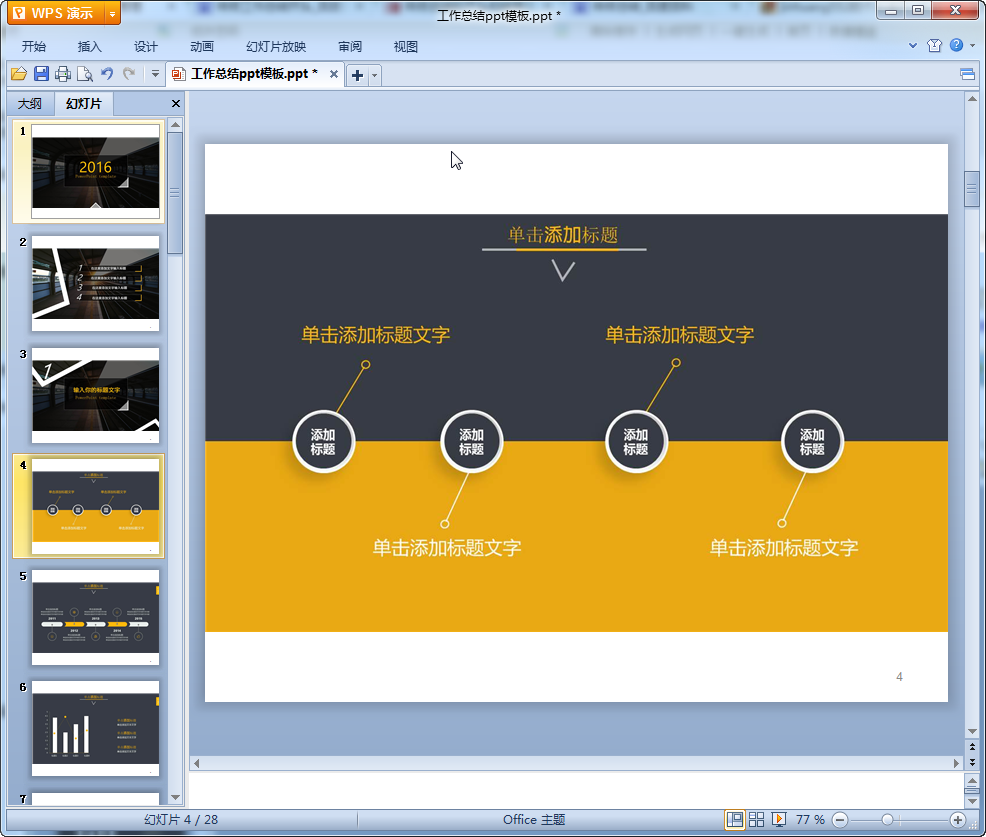
Task: Open dropdown arrow next to new tab plus
Action: point(375,75)
